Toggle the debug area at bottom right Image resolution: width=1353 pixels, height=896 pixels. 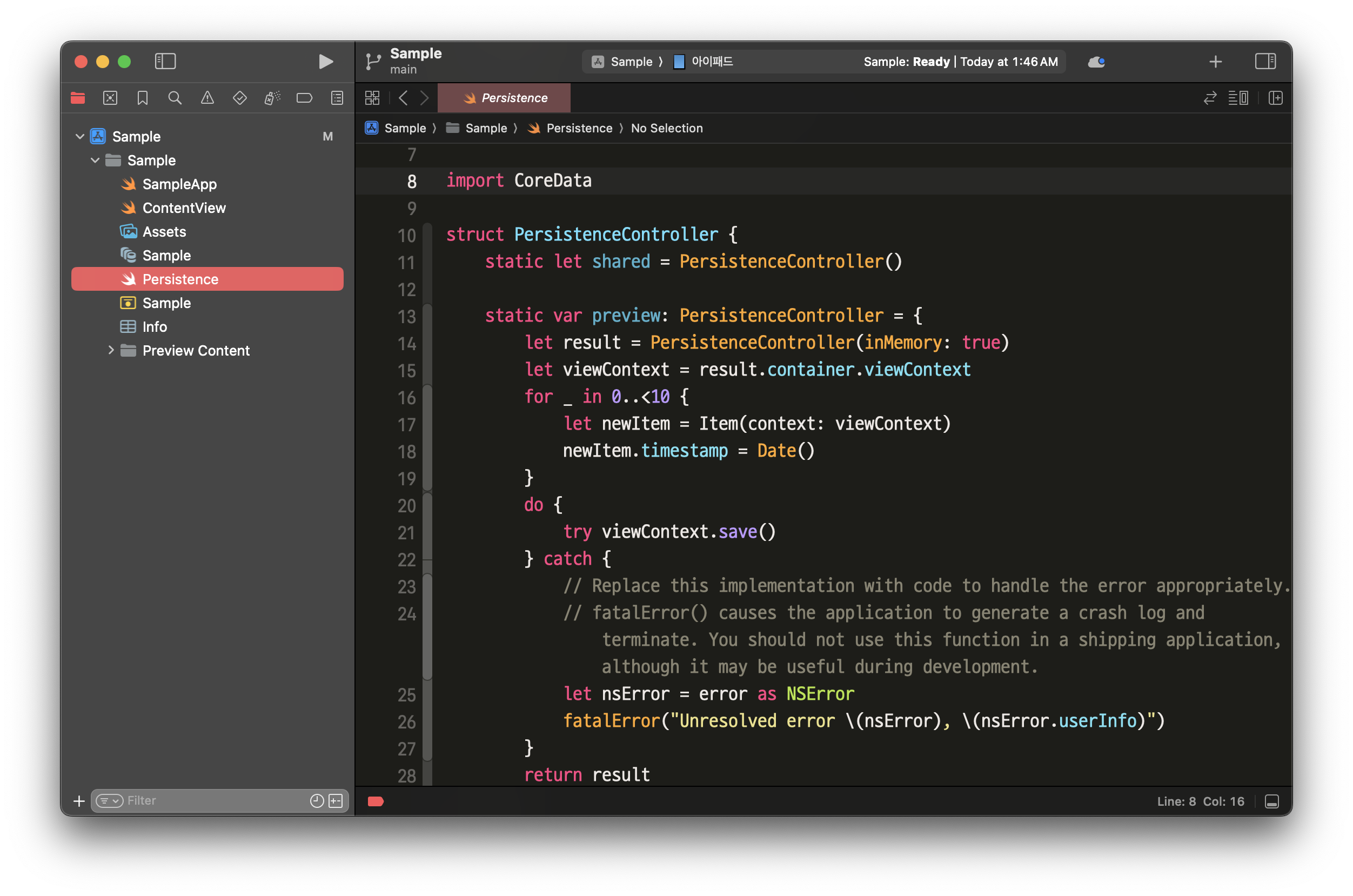1272,801
